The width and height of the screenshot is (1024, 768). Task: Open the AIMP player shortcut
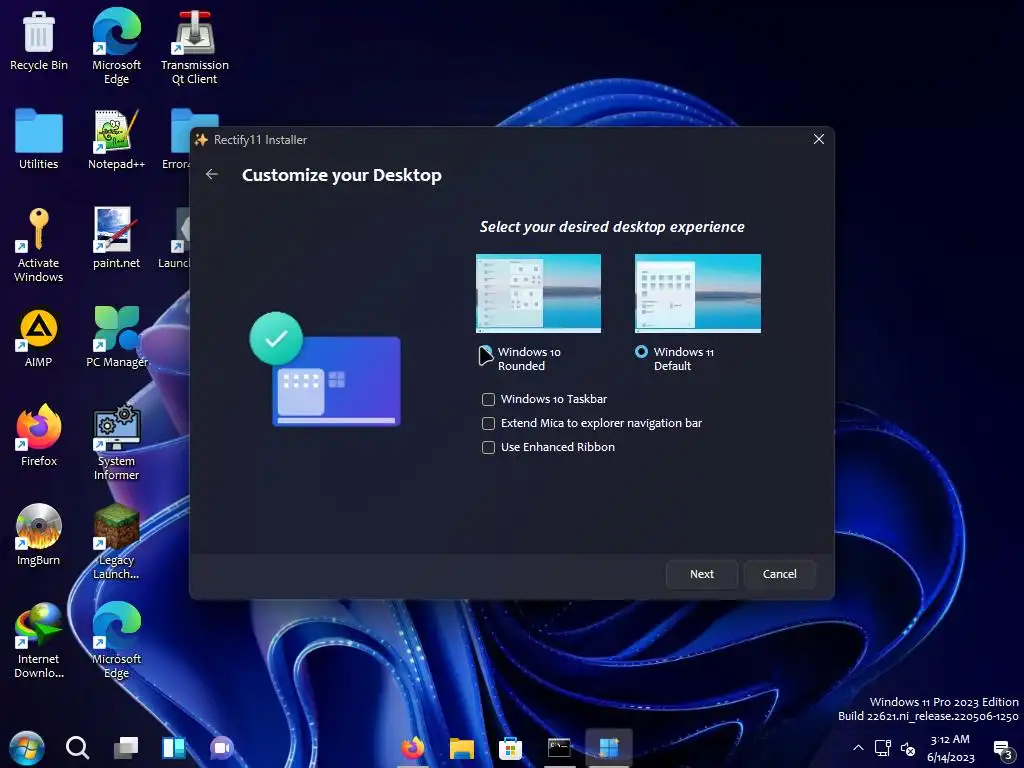tap(39, 338)
